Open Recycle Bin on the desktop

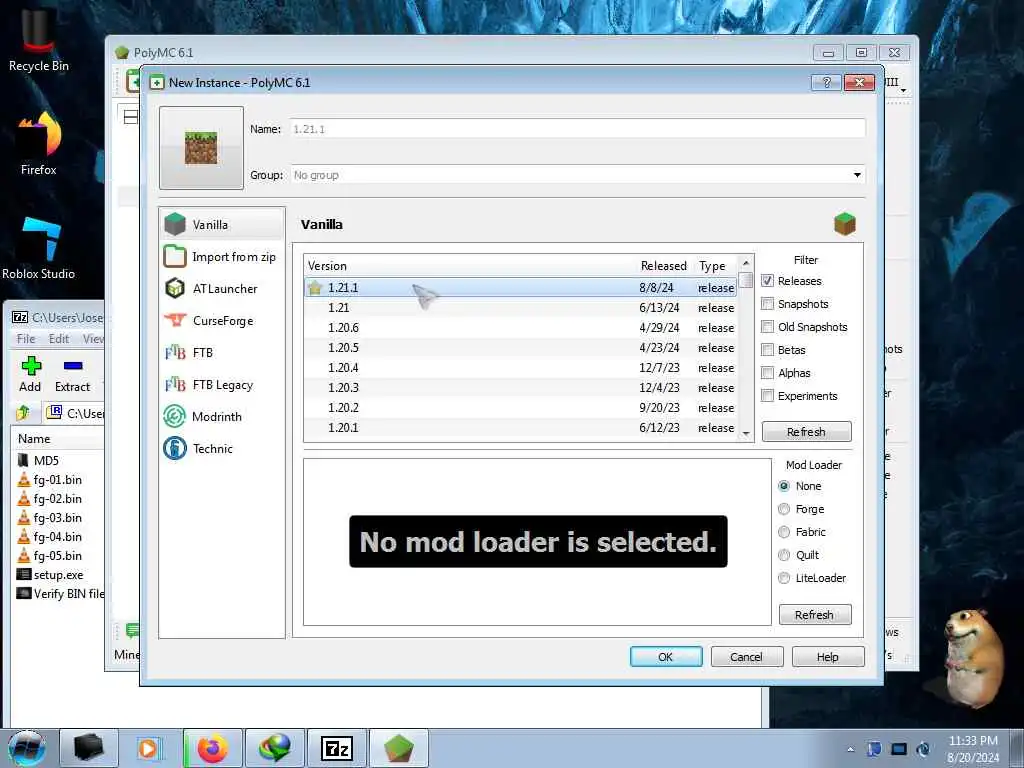(x=39, y=40)
